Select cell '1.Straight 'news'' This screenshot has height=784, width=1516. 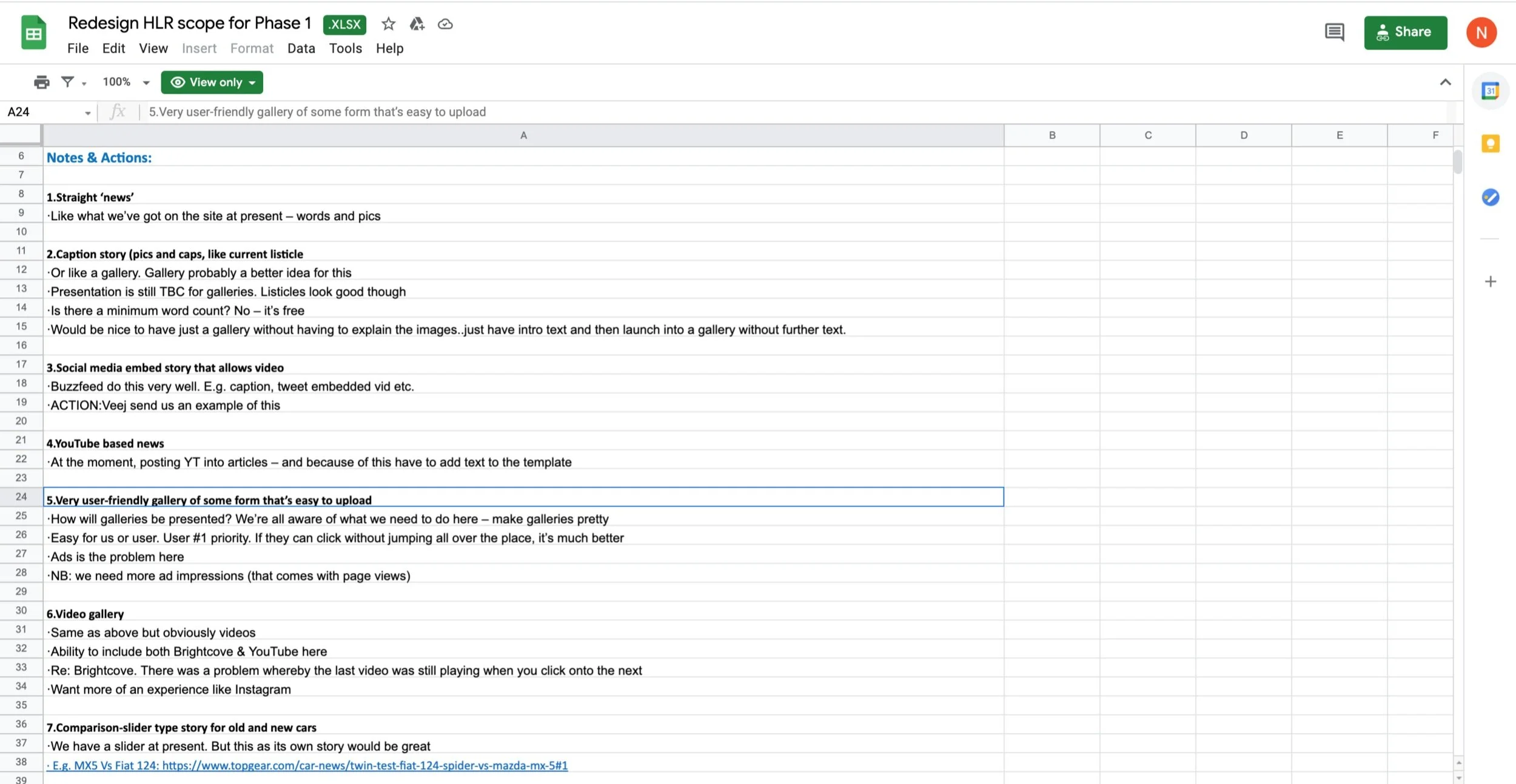523,195
